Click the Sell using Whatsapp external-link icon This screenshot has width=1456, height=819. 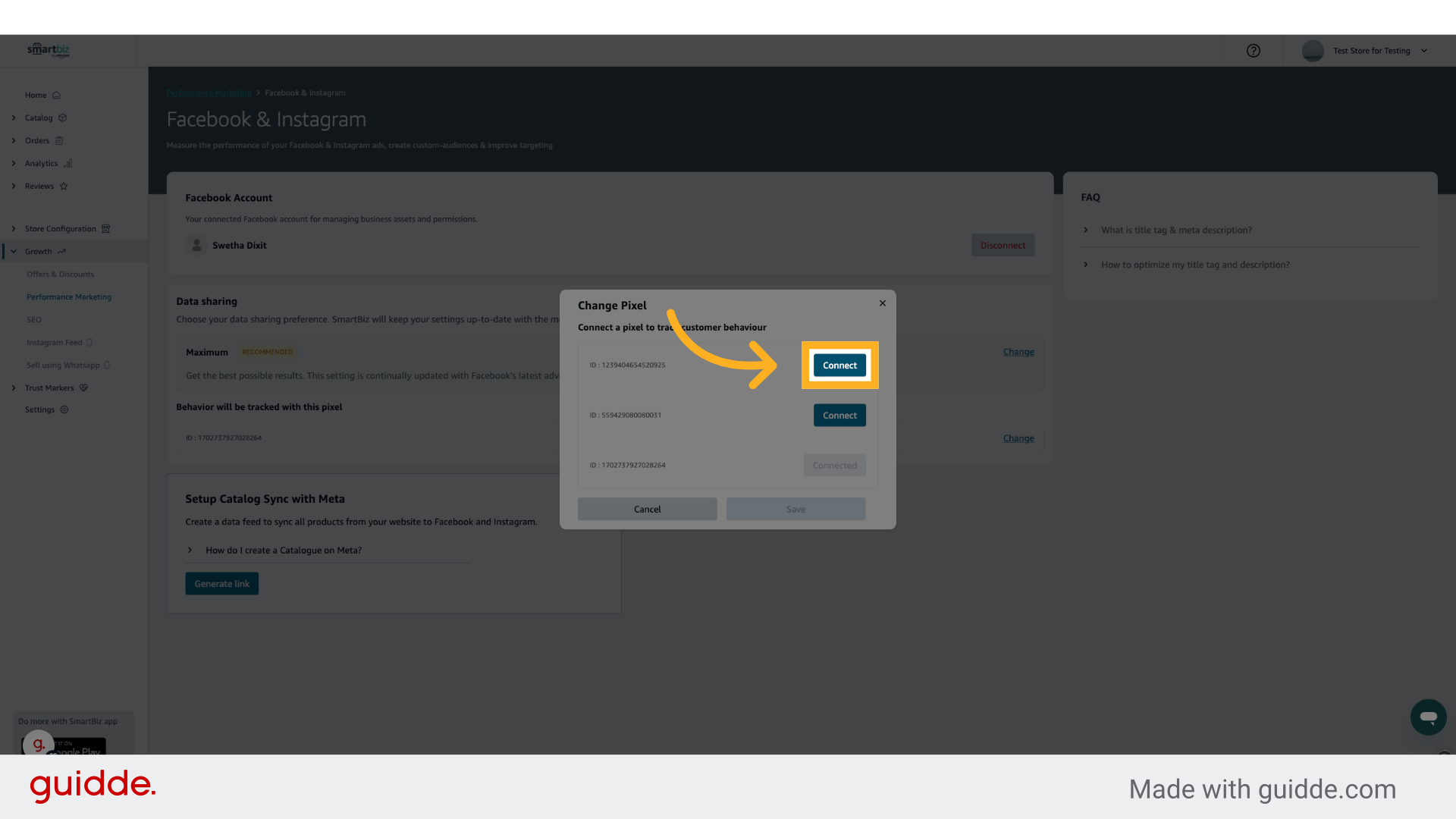click(x=107, y=366)
